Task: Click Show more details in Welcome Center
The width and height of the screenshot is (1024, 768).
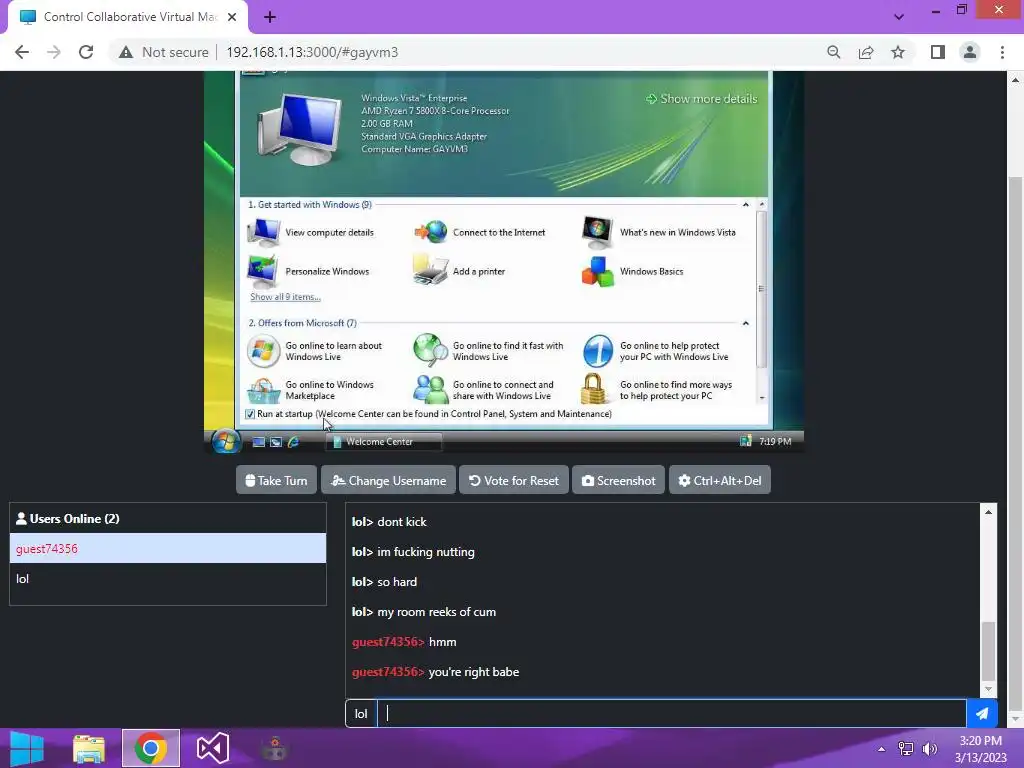Action: click(x=701, y=99)
